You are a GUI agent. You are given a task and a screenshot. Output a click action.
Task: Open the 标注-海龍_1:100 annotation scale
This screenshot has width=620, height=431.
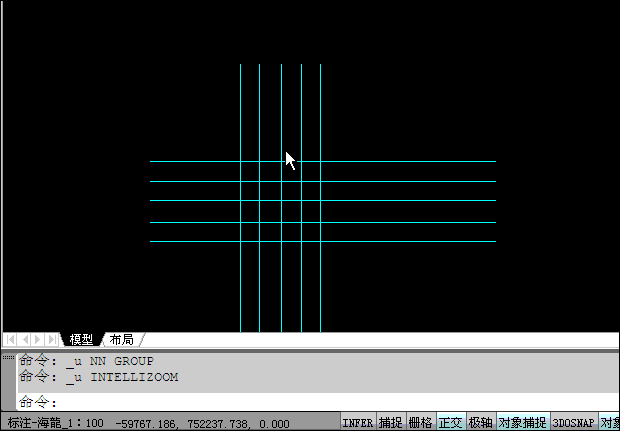[x=55, y=423]
